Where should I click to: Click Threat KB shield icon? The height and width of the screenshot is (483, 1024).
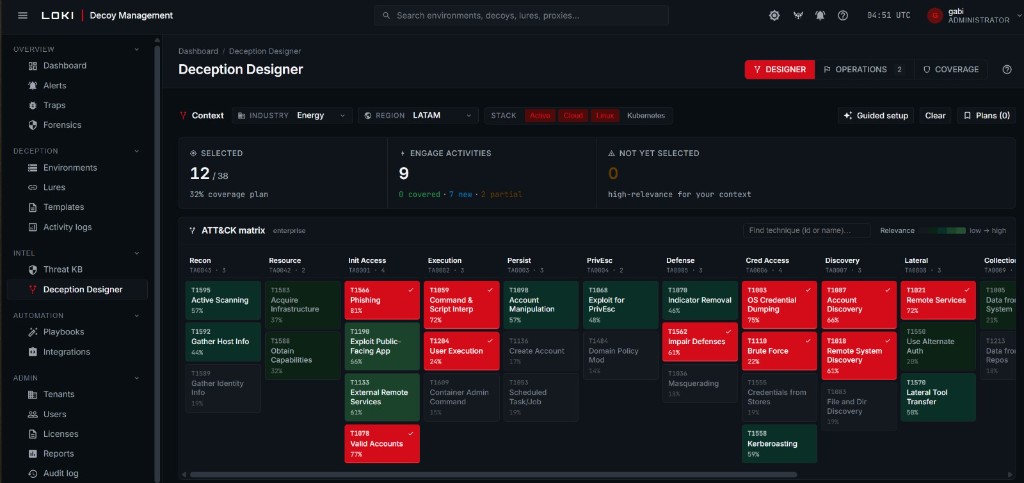33,270
